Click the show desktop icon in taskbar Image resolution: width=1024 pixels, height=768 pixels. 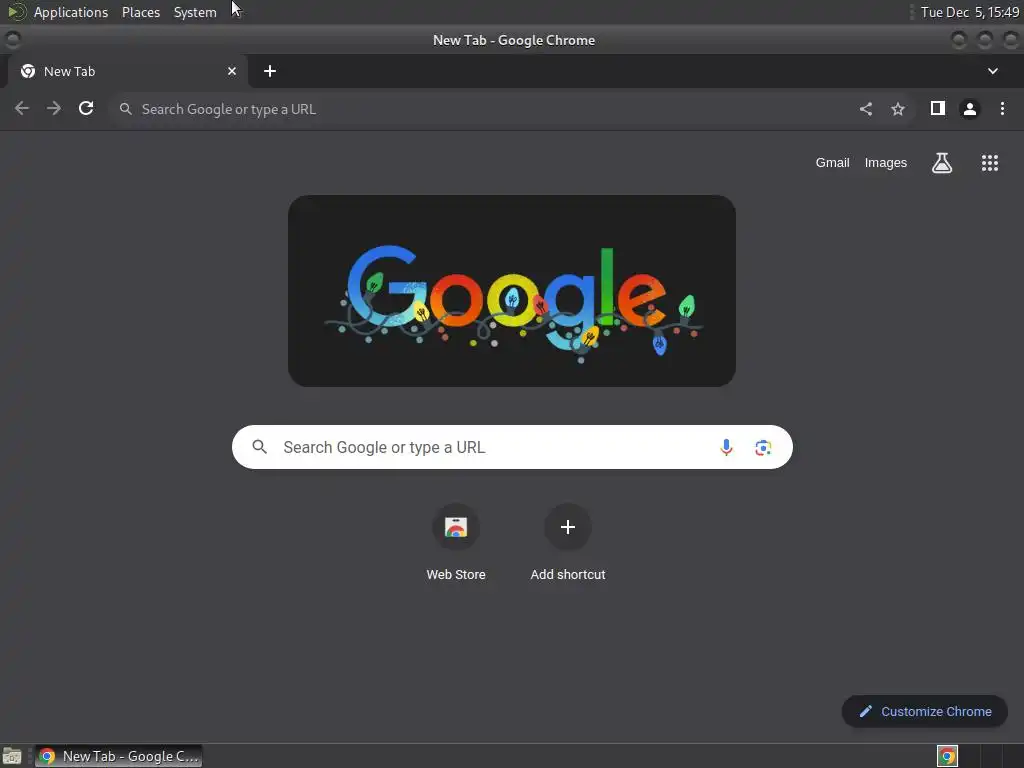(x=12, y=756)
